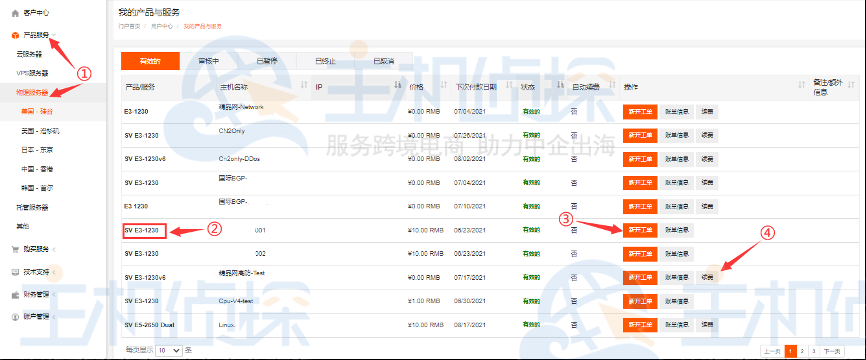Switch to the 有效的 tab
Screen dimensions: 866x360
click(x=150, y=61)
